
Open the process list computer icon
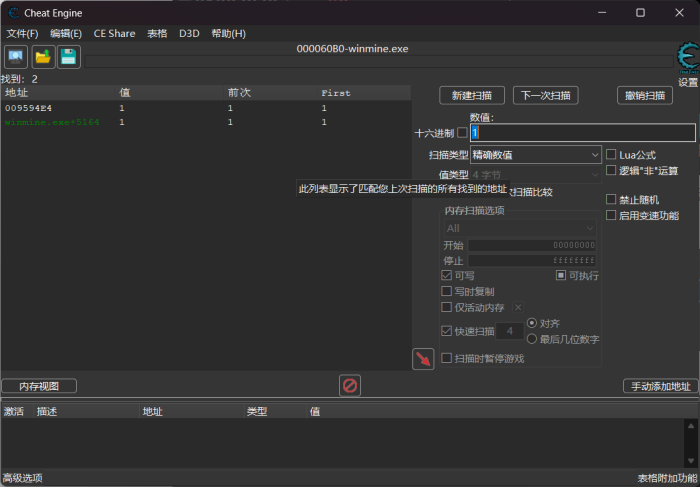point(16,57)
